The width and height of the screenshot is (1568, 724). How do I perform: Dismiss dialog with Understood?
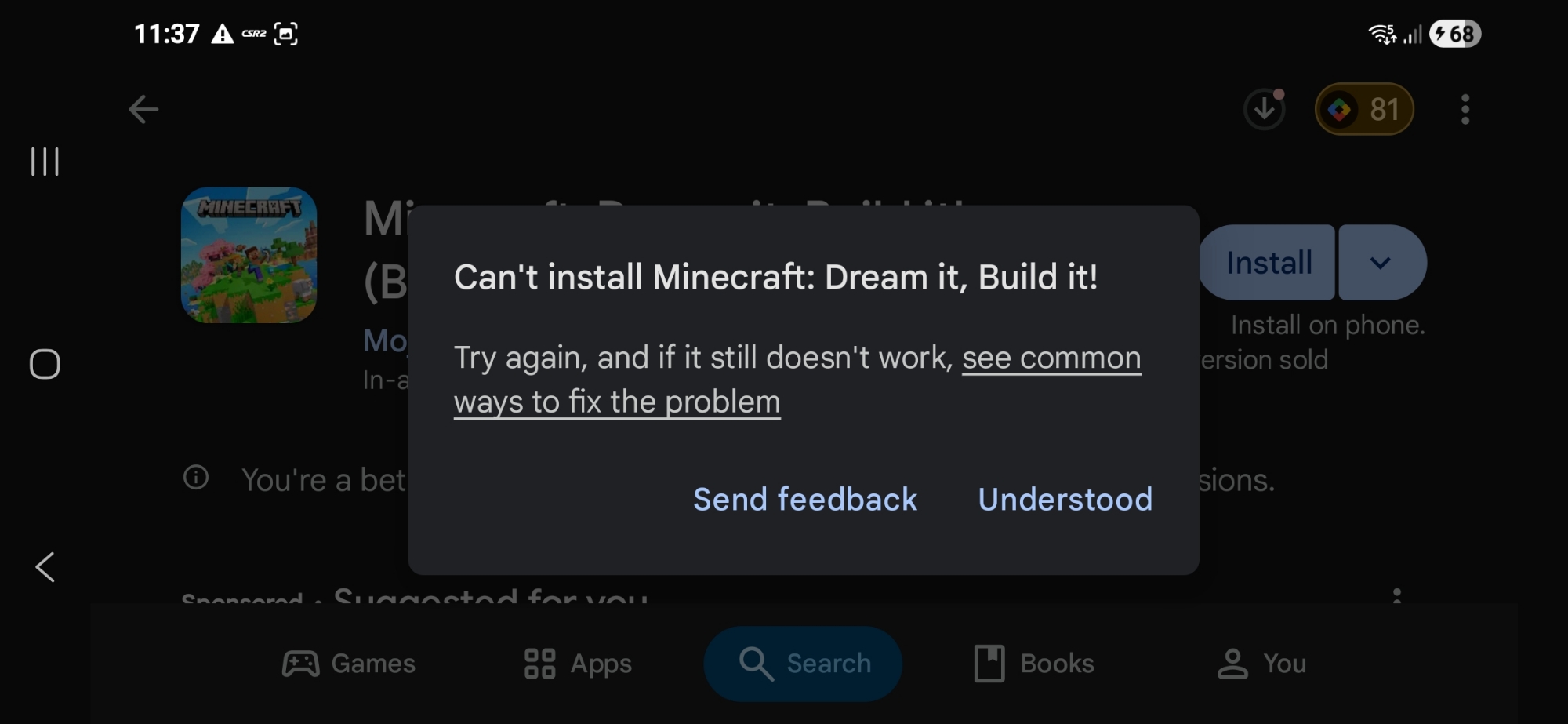[x=1065, y=500]
